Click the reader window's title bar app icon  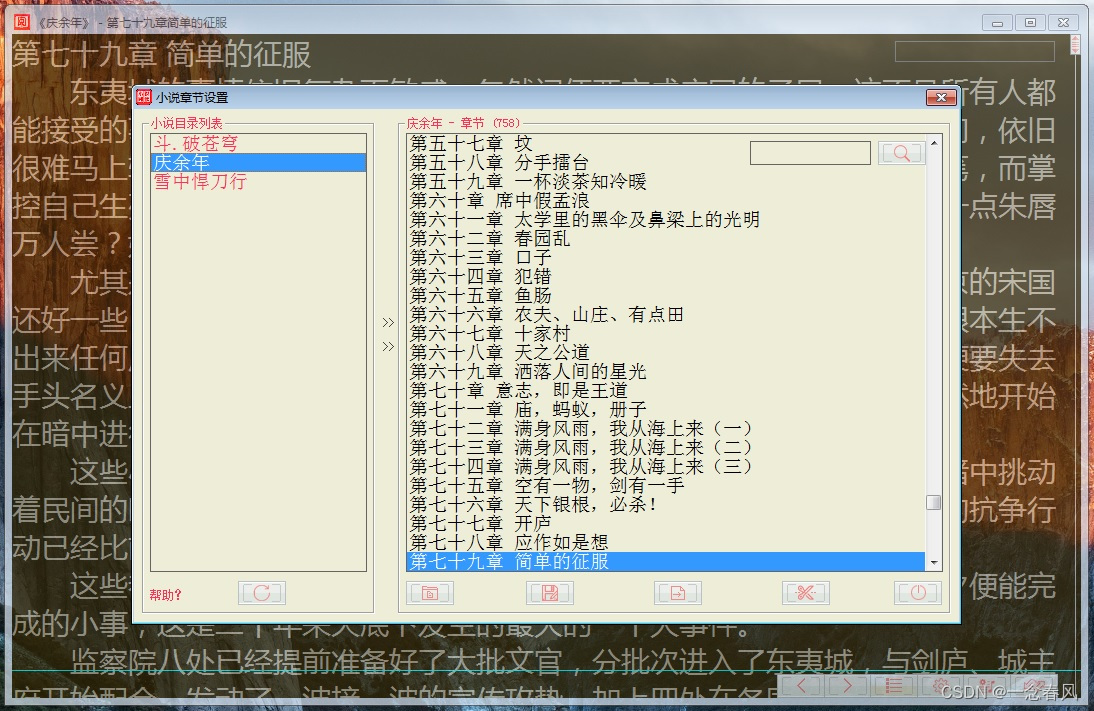pyautogui.click(x=22, y=22)
